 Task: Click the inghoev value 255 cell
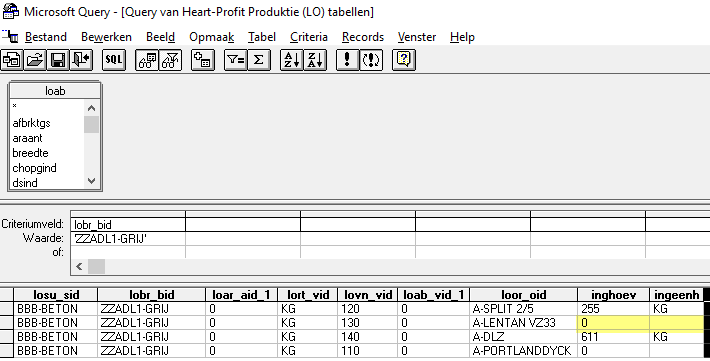point(614,309)
